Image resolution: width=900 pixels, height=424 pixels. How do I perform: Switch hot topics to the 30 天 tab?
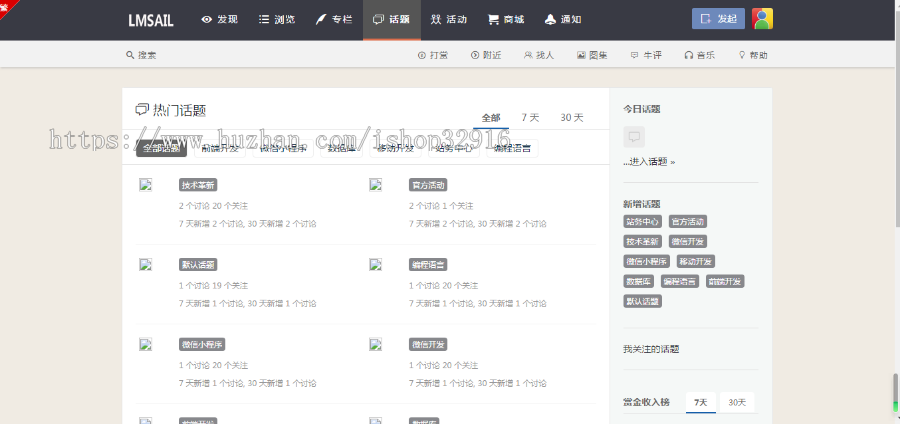click(572, 118)
